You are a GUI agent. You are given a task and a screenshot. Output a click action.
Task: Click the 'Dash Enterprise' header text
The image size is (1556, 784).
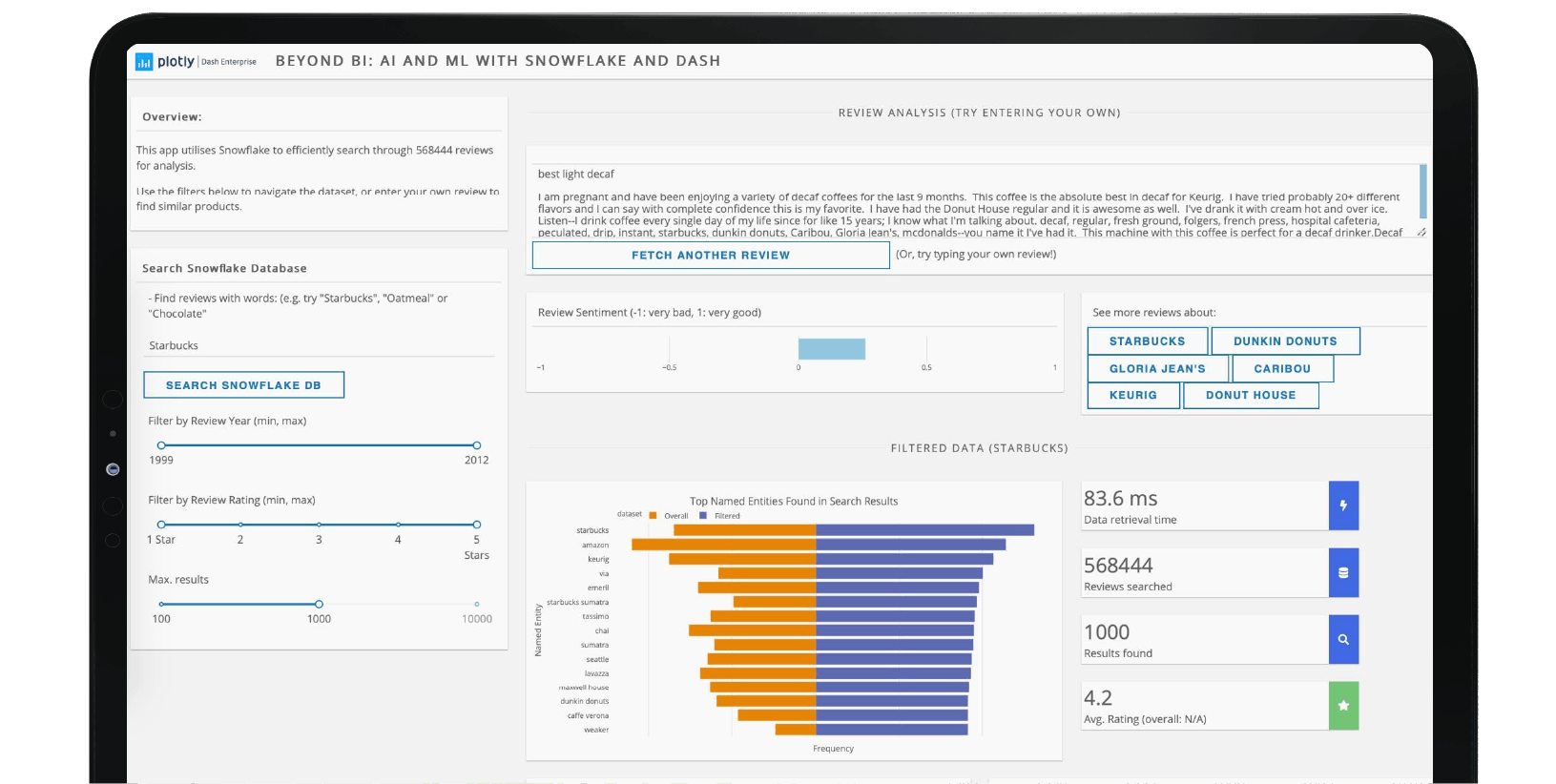pos(229,62)
